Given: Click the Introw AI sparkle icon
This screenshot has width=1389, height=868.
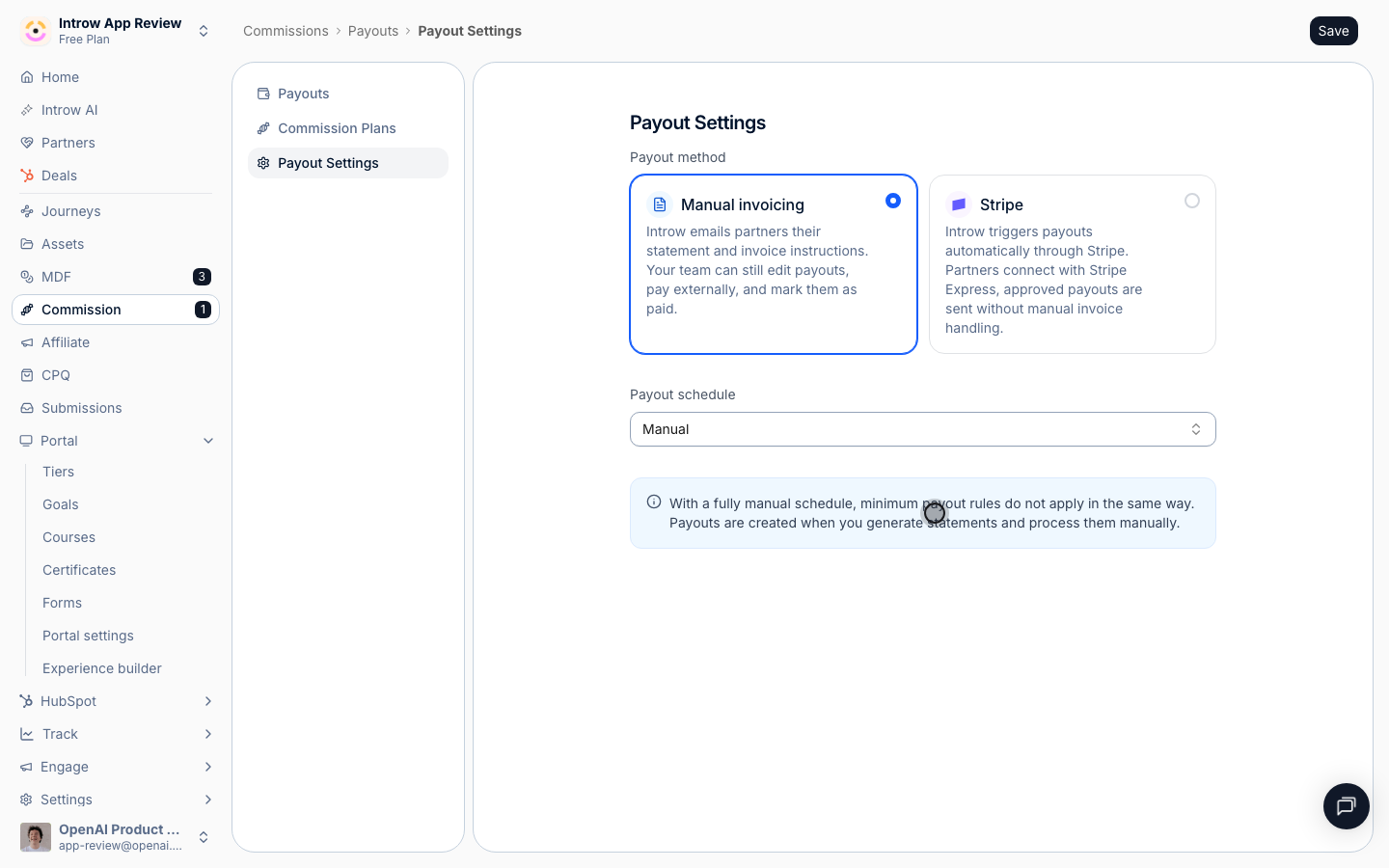Looking at the screenshot, I should [x=27, y=110].
